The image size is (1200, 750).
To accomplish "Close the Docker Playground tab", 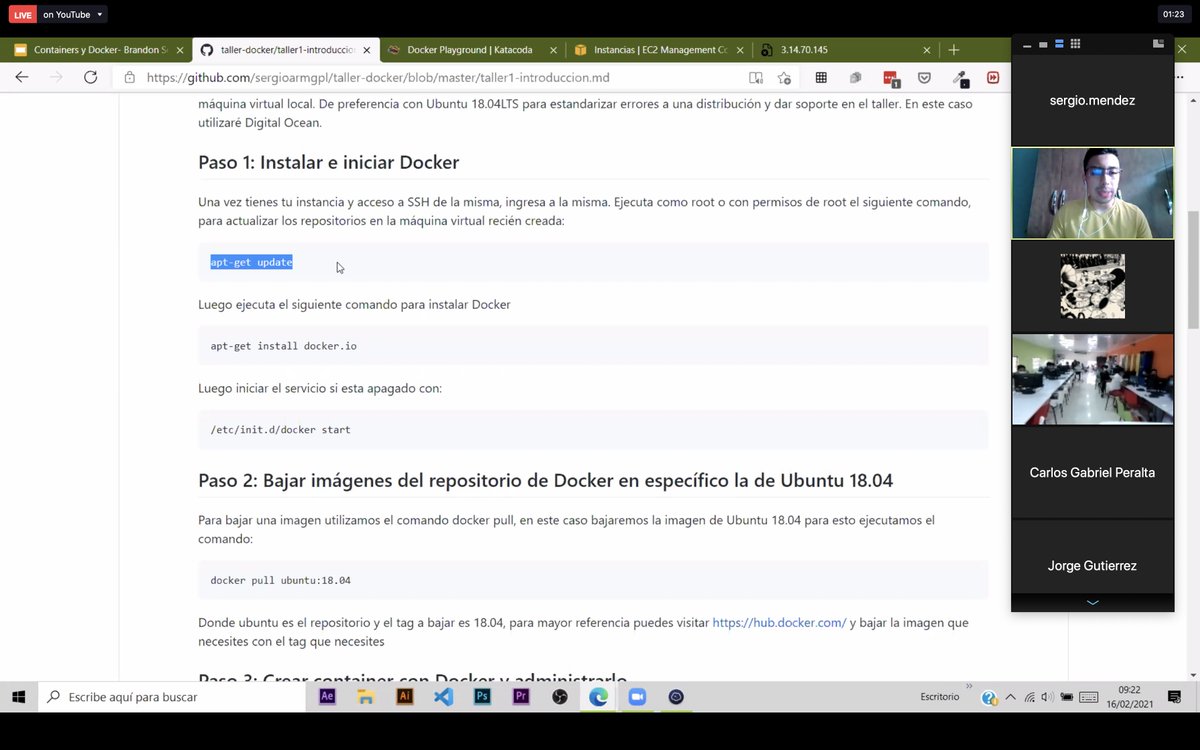I will tap(553, 49).
